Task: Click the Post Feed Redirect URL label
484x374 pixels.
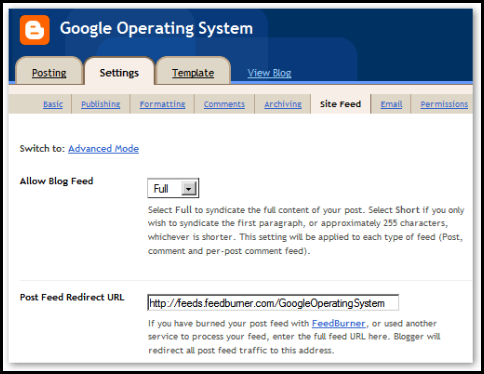Action: coord(72,297)
